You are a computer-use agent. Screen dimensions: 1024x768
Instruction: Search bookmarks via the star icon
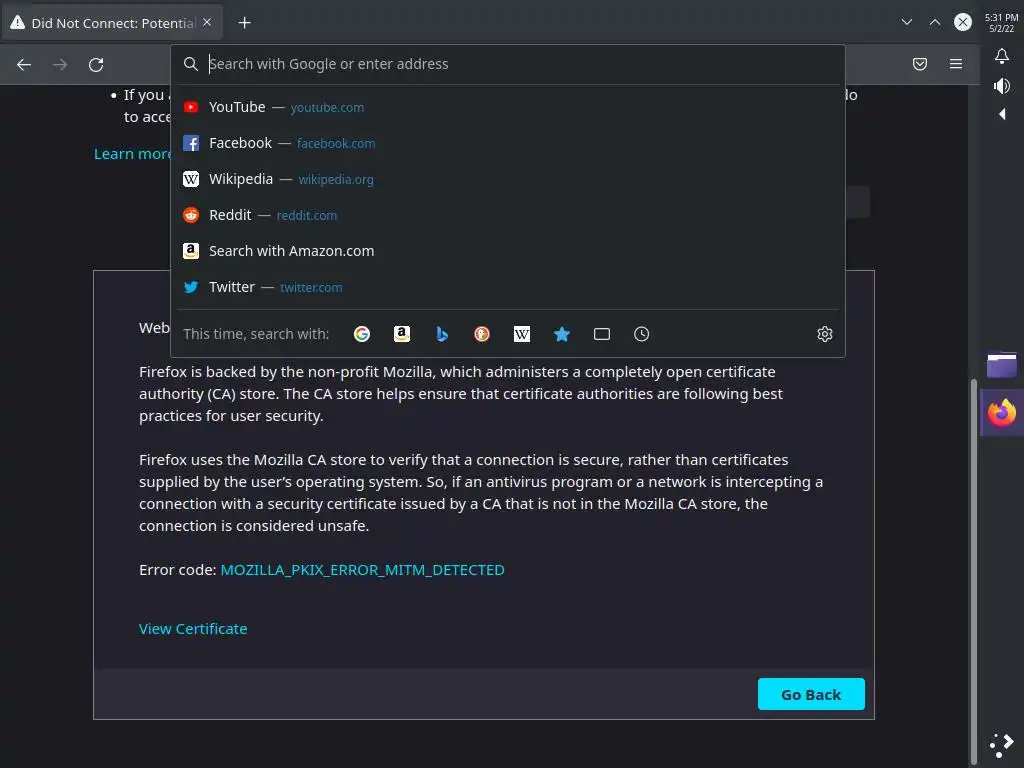coord(562,334)
